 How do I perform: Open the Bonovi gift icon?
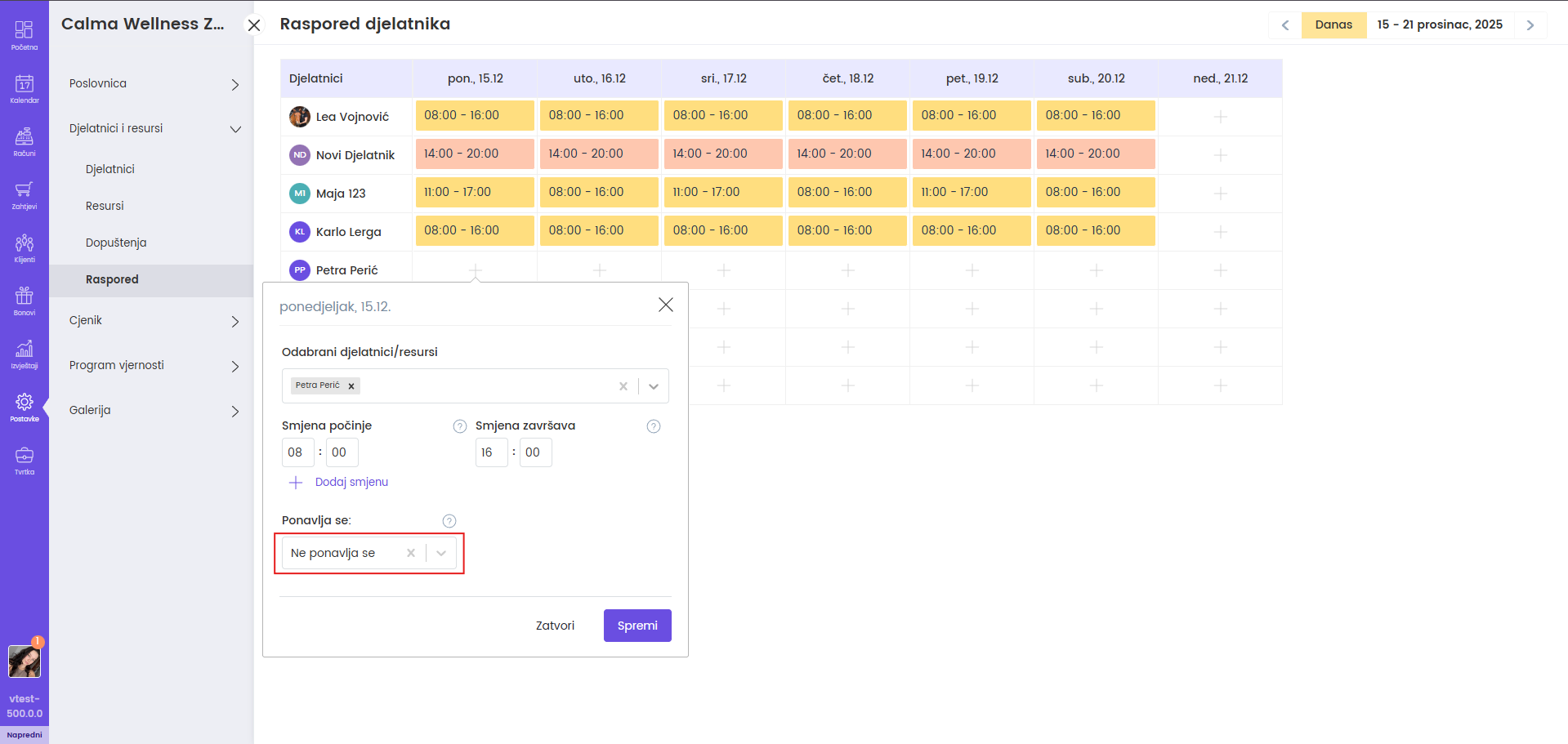tap(25, 301)
